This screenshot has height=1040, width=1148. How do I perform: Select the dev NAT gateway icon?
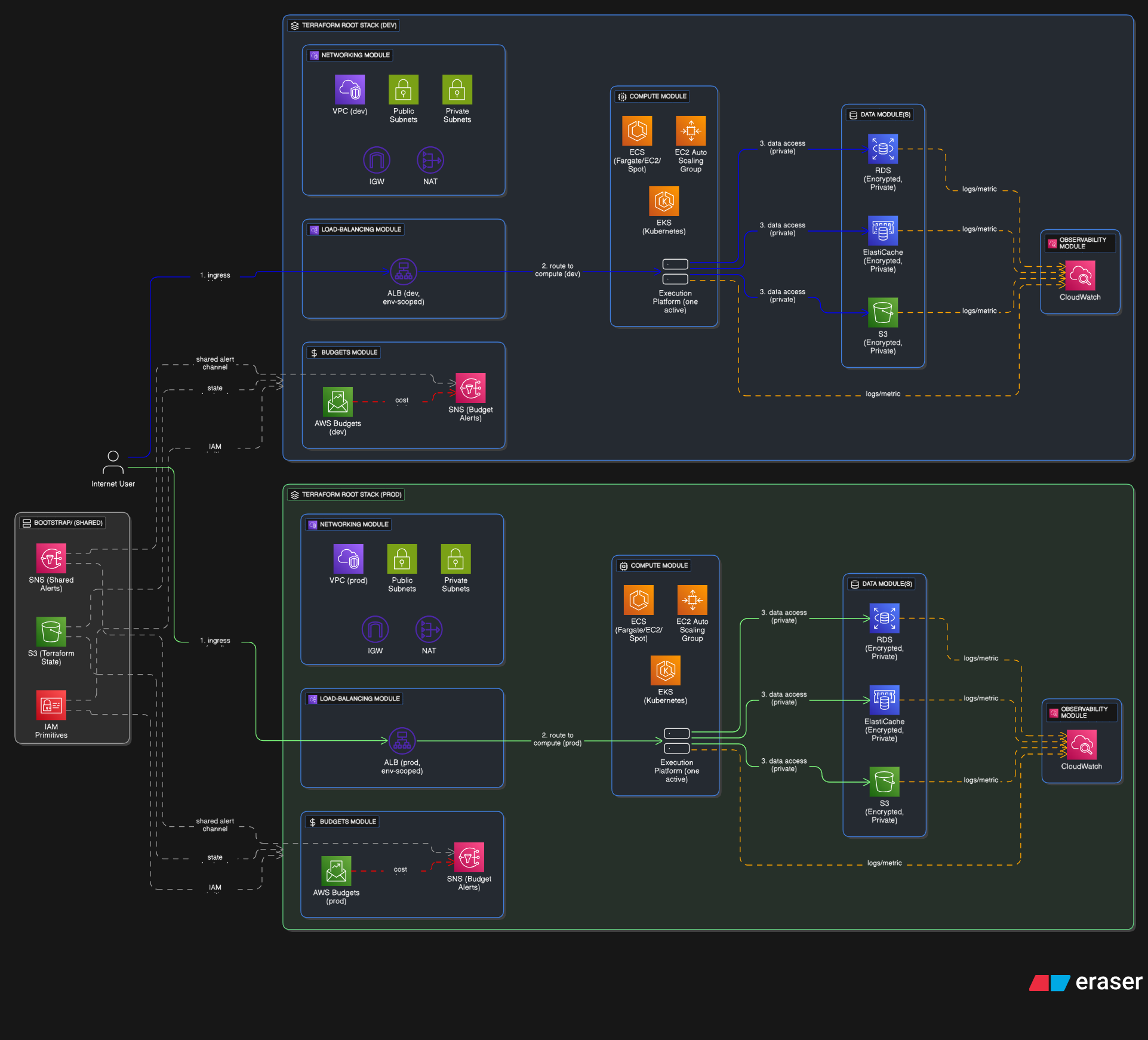pos(430,160)
